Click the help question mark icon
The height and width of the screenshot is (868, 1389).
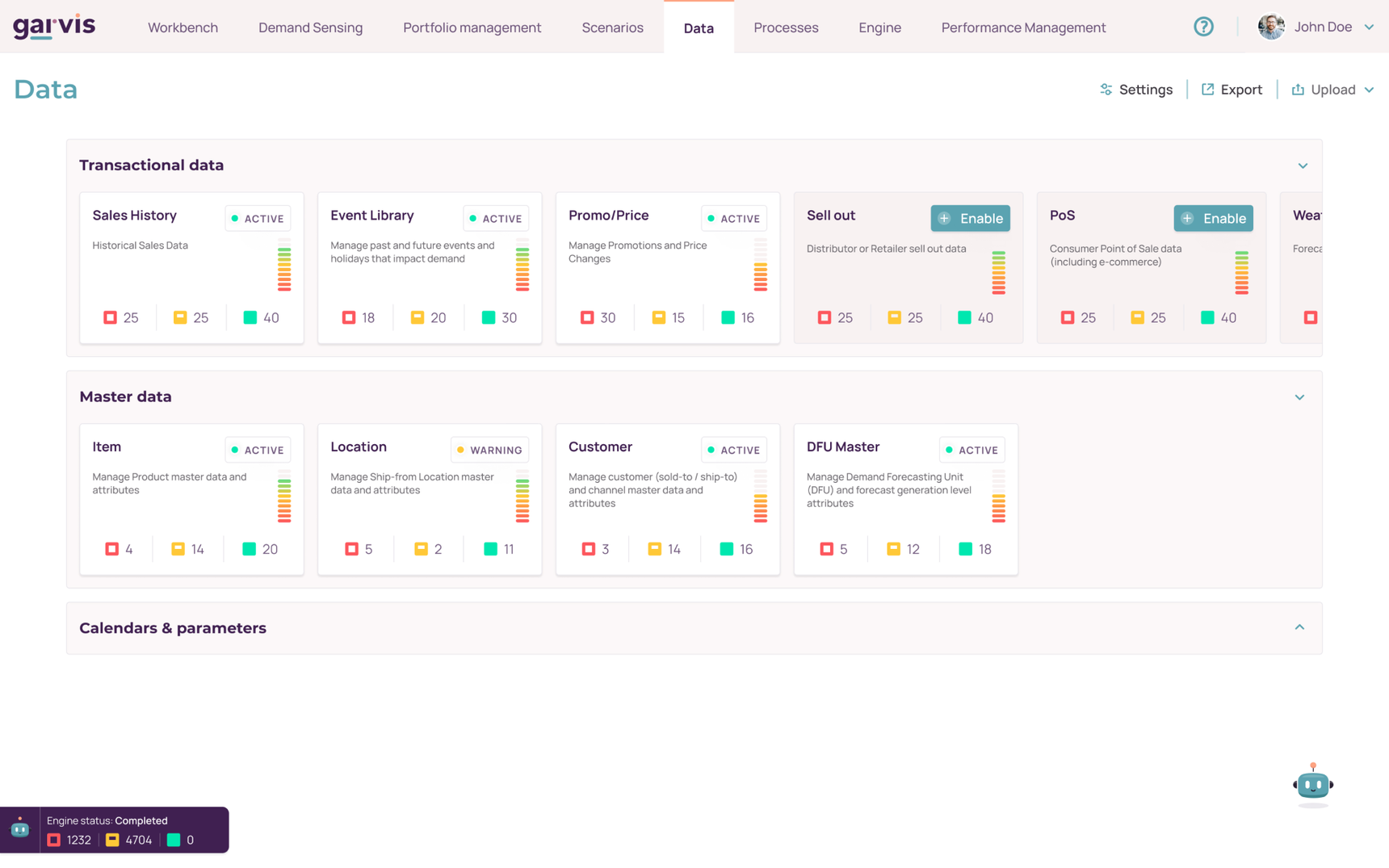[x=1203, y=27]
